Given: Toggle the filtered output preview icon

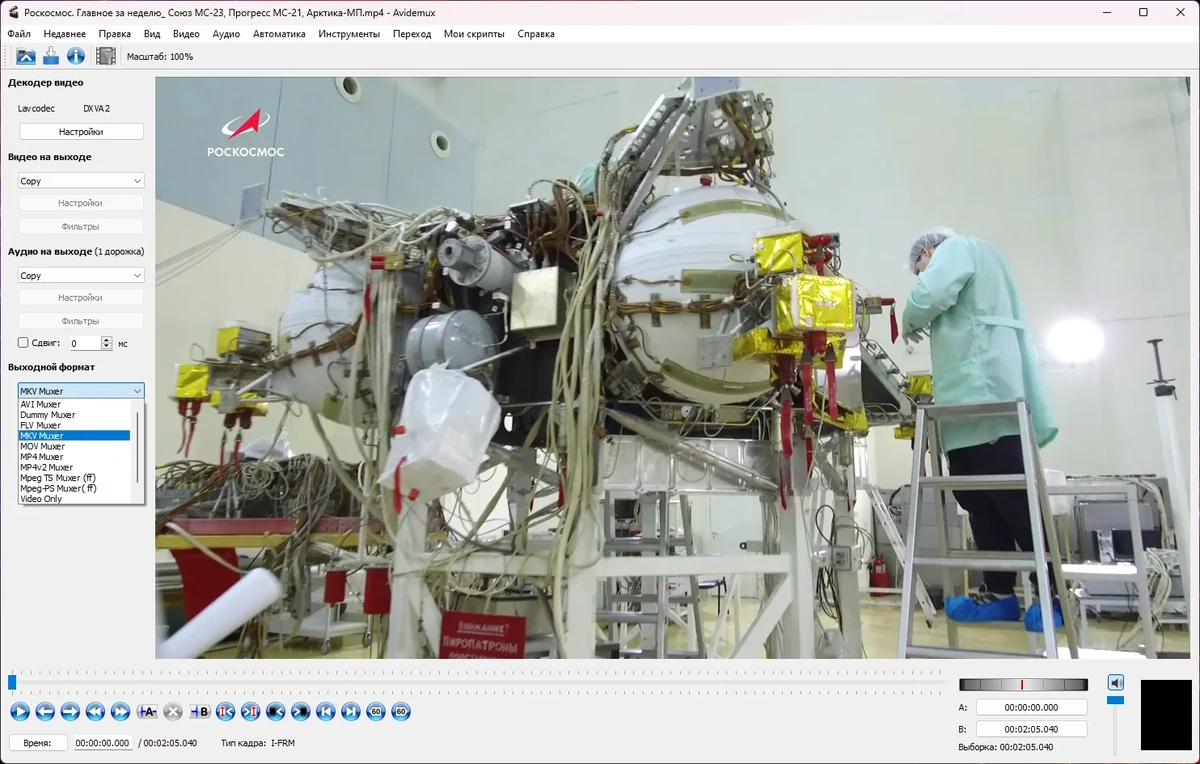Looking at the screenshot, I should 106,57.
